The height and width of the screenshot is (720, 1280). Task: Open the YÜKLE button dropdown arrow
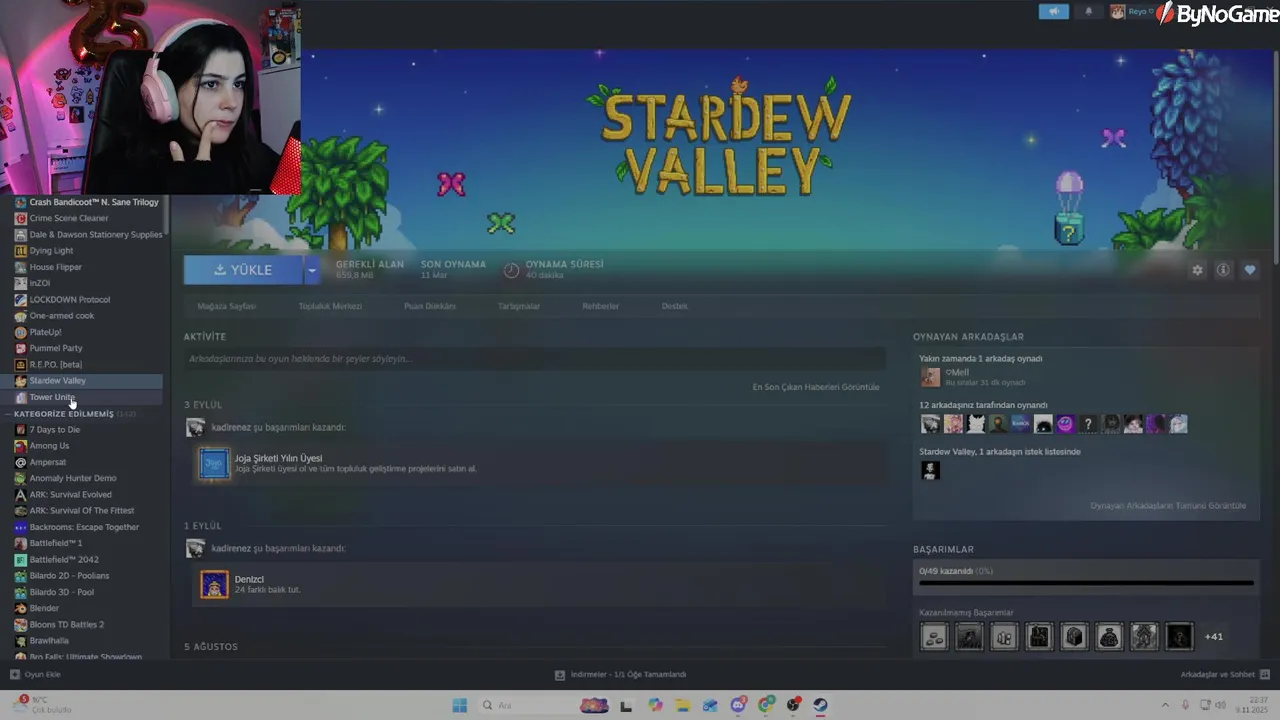point(312,270)
